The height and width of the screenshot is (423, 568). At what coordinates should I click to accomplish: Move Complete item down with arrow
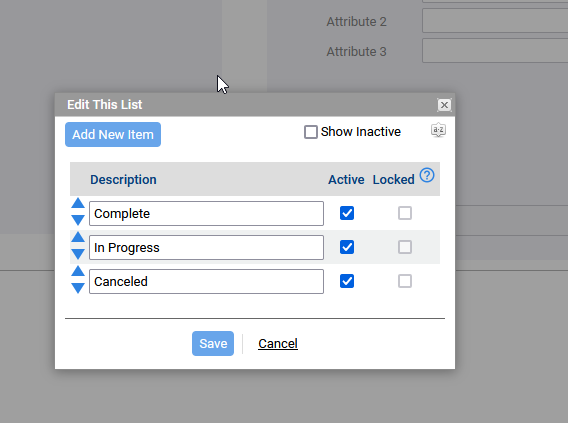78,220
